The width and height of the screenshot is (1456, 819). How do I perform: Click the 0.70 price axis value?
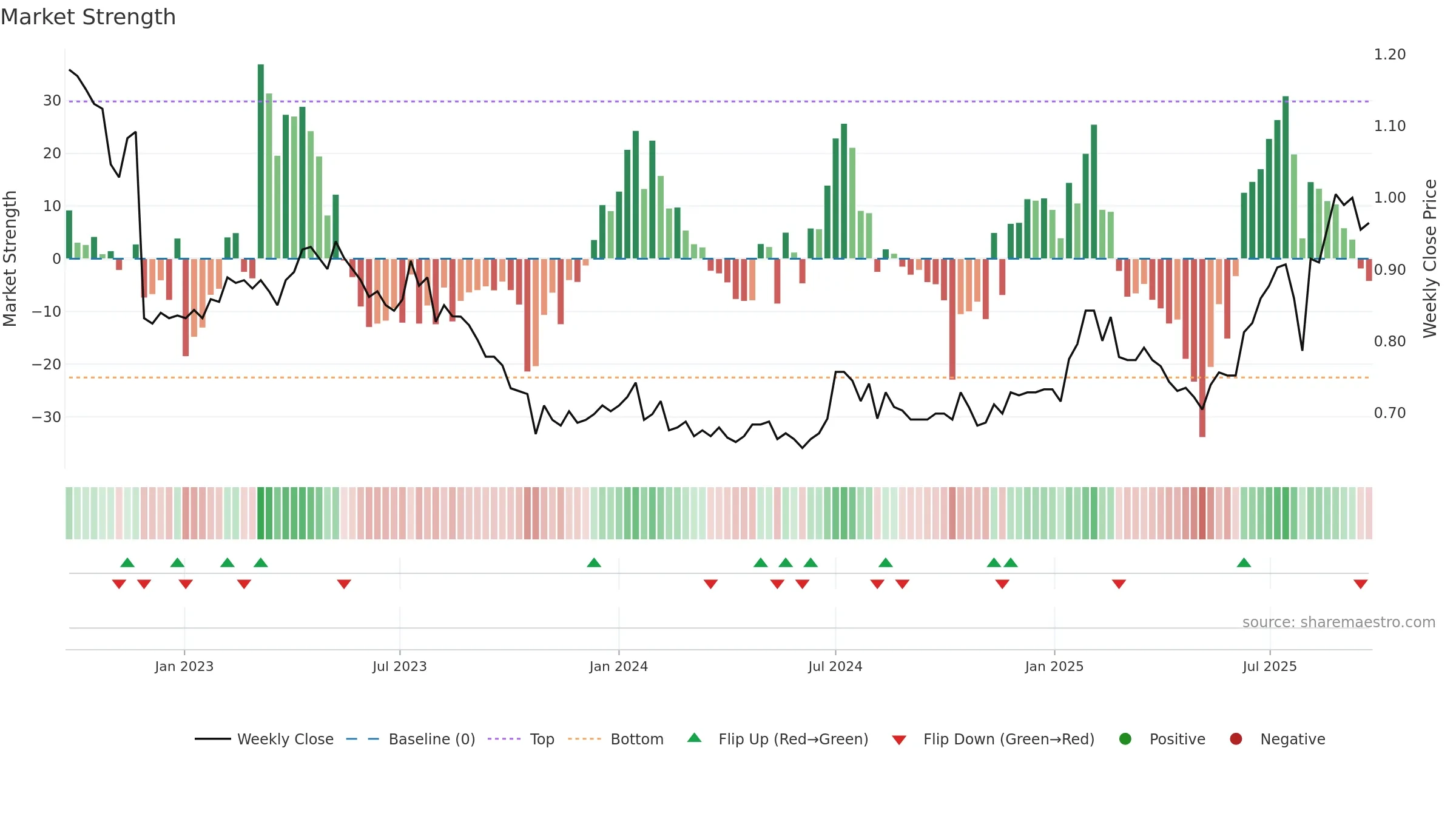[1390, 413]
